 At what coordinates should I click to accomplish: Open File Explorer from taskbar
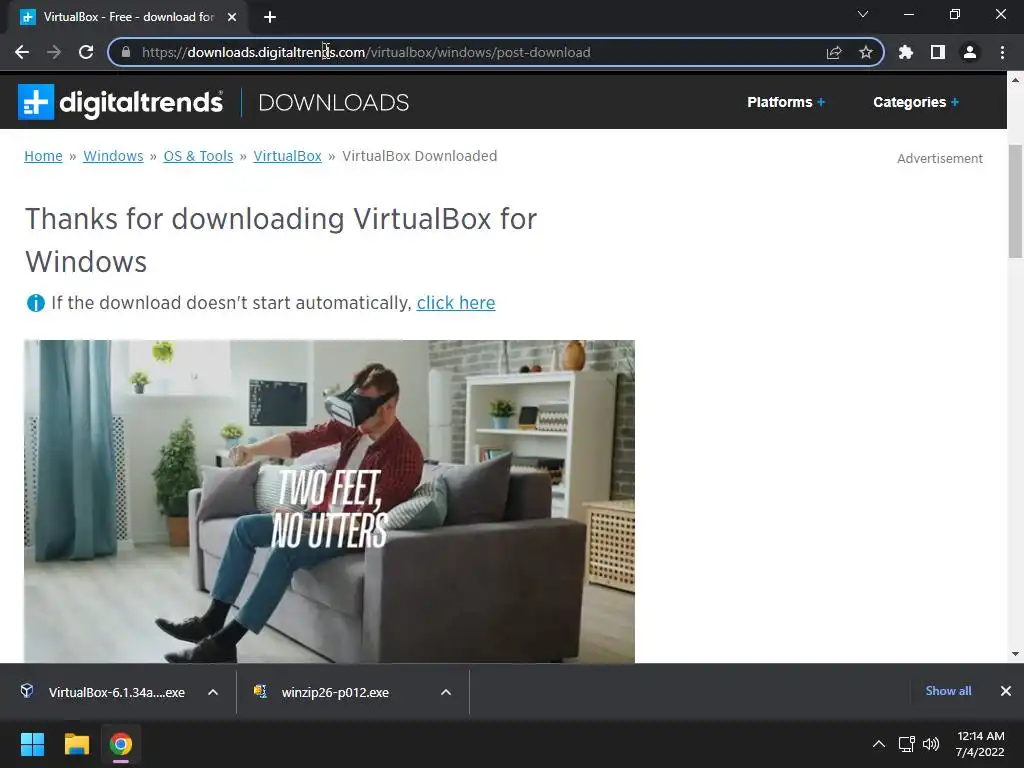point(76,744)
